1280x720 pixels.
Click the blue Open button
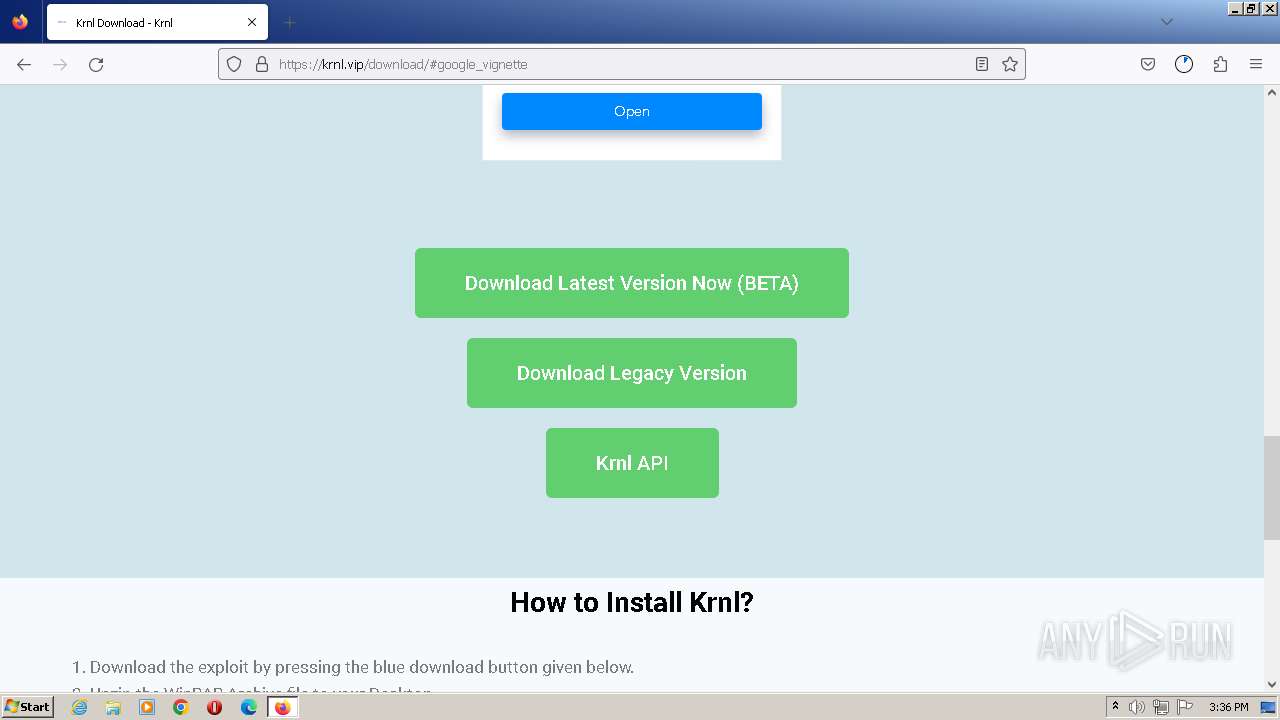[632, 111]
